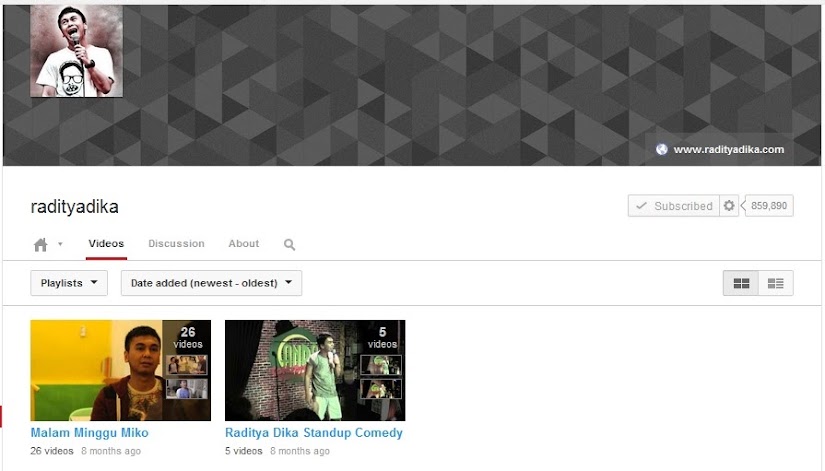Toggle the Subscribed button
This screenshot has width=825, height=471.
(x=673, y=206)
